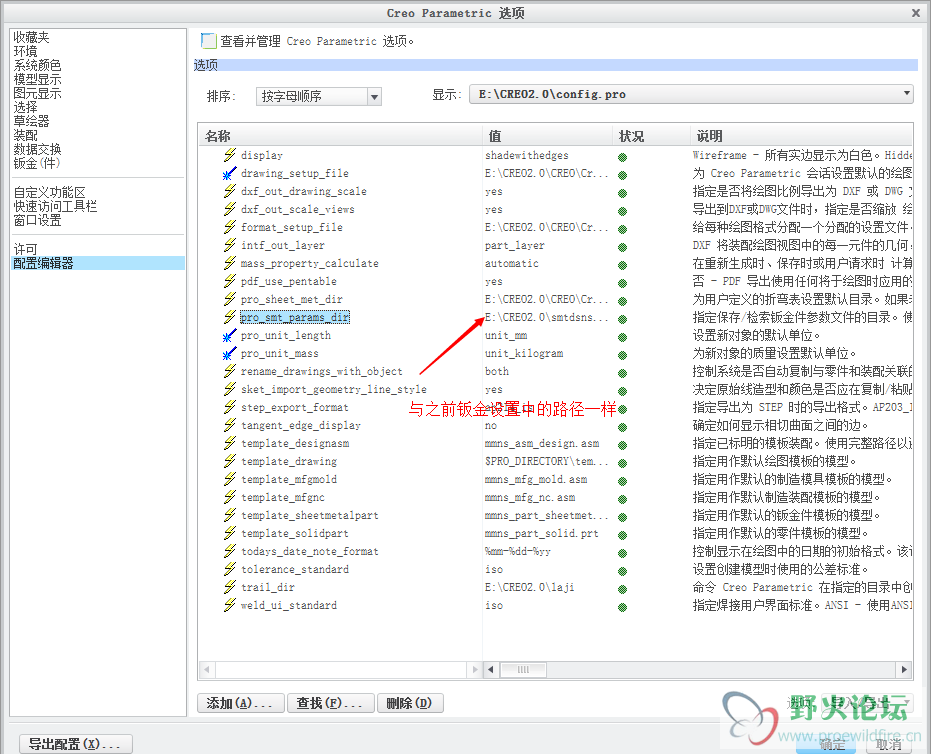Open 钣金(件) category
The image size is (931, 754).
coord(37,163)
